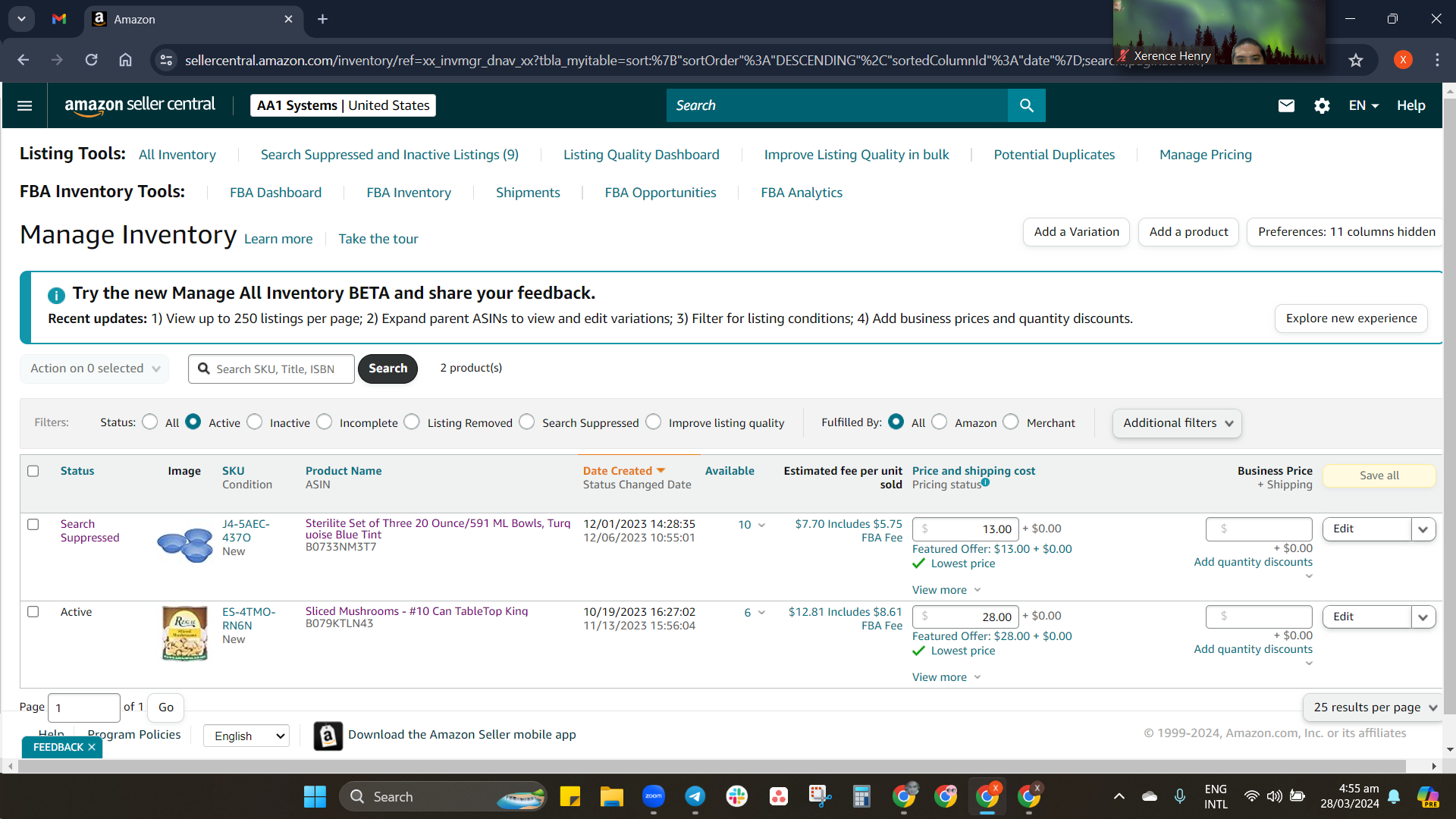
Task: Open Slack from the taskbar
Action: coord(736,796)
